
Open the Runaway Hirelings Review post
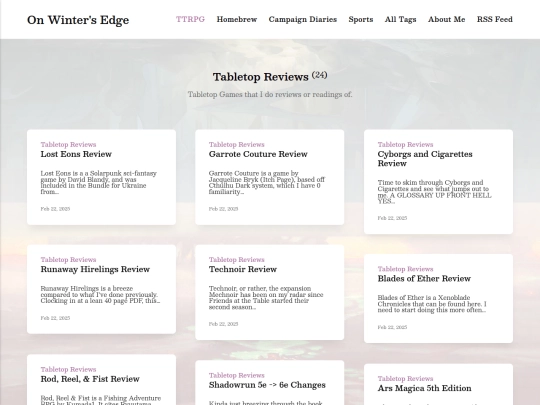[x=95, y=269]
